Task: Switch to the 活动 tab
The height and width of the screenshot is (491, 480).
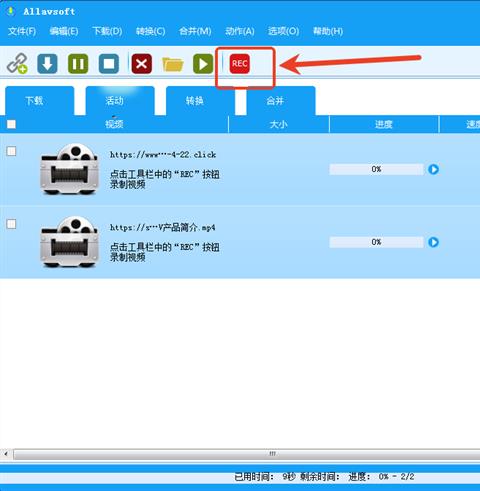Action: [x=120, y=101]
